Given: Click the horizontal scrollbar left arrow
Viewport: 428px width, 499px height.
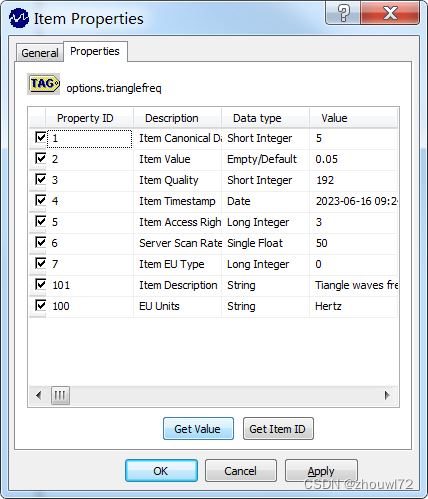Looking at the screenshot, I should (x=39, y=395).
